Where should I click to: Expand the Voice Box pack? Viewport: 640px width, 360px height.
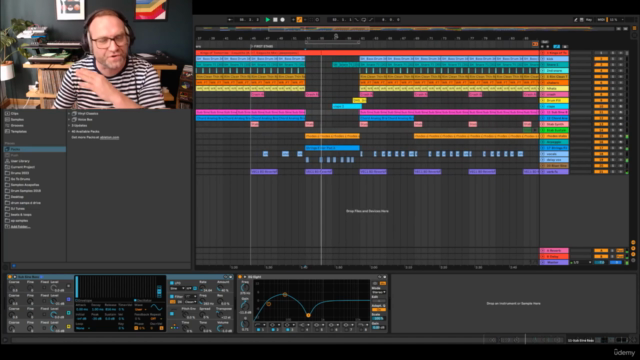click(x=69, y=120)
